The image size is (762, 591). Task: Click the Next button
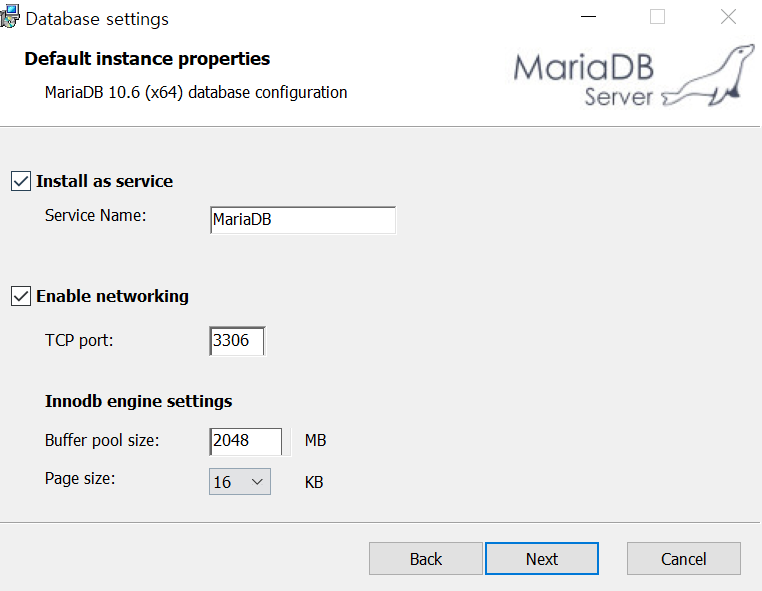point(542,559)
